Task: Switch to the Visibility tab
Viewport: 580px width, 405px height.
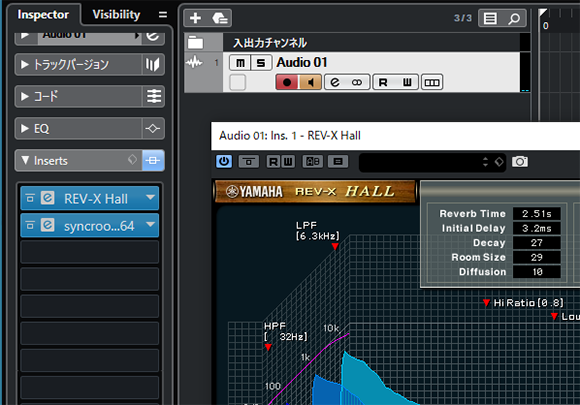Action: (x=116, y=14)
